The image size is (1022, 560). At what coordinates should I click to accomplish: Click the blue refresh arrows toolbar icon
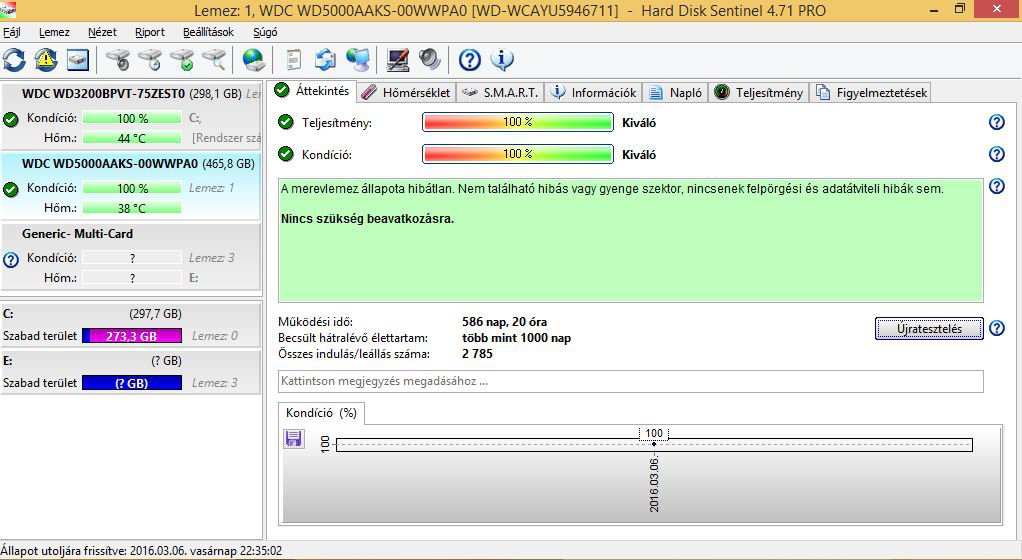point(14,60)
